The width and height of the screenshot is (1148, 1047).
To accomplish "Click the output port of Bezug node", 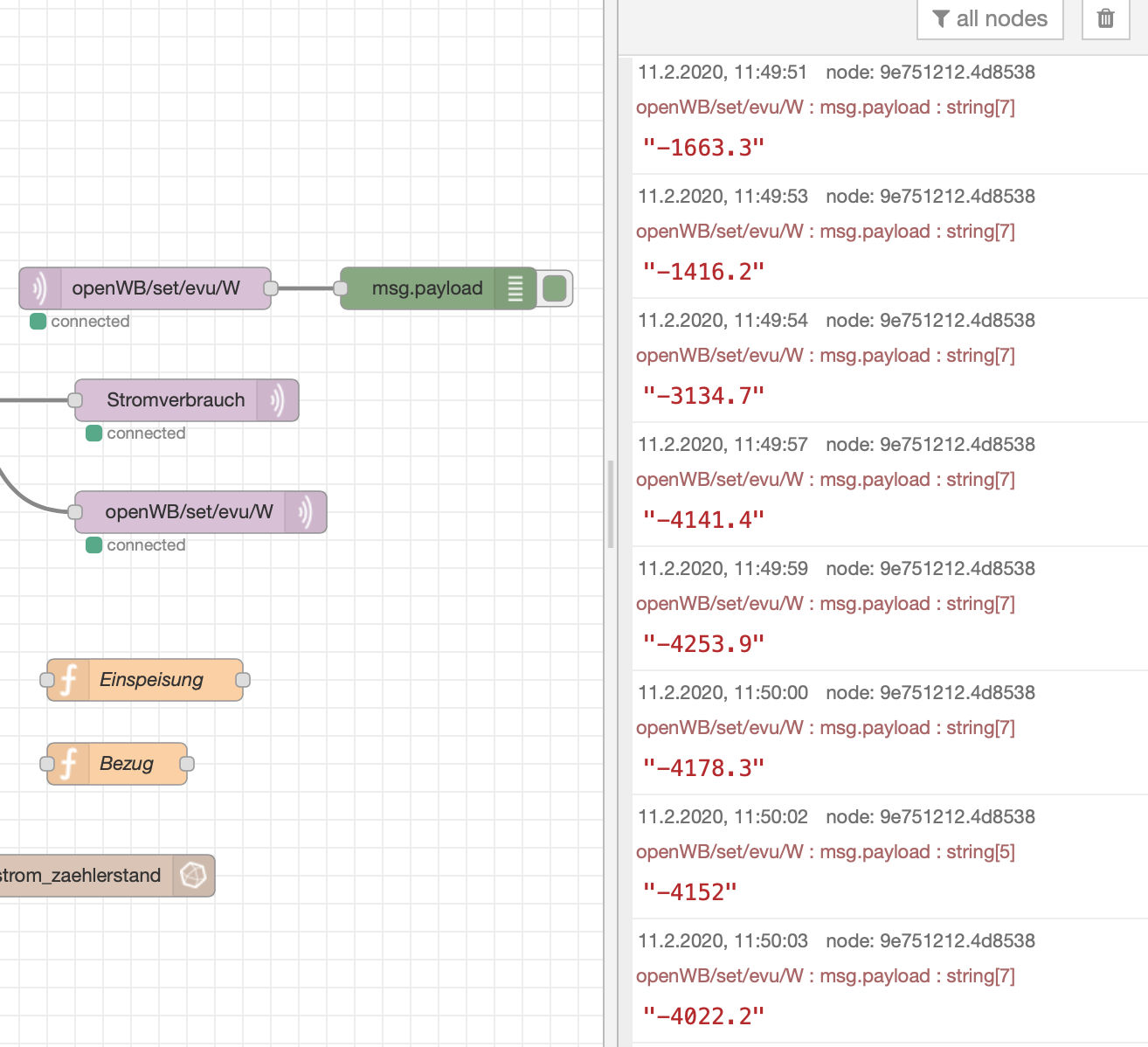I will coord(187,764).
